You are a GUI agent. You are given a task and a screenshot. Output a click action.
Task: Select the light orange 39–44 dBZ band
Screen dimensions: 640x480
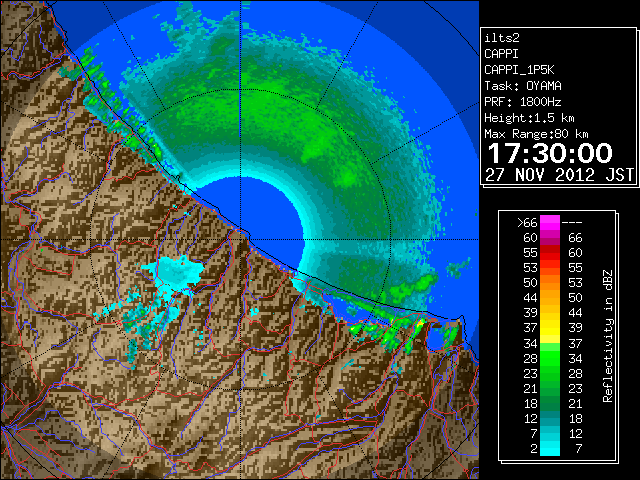[x=550, y=313]
